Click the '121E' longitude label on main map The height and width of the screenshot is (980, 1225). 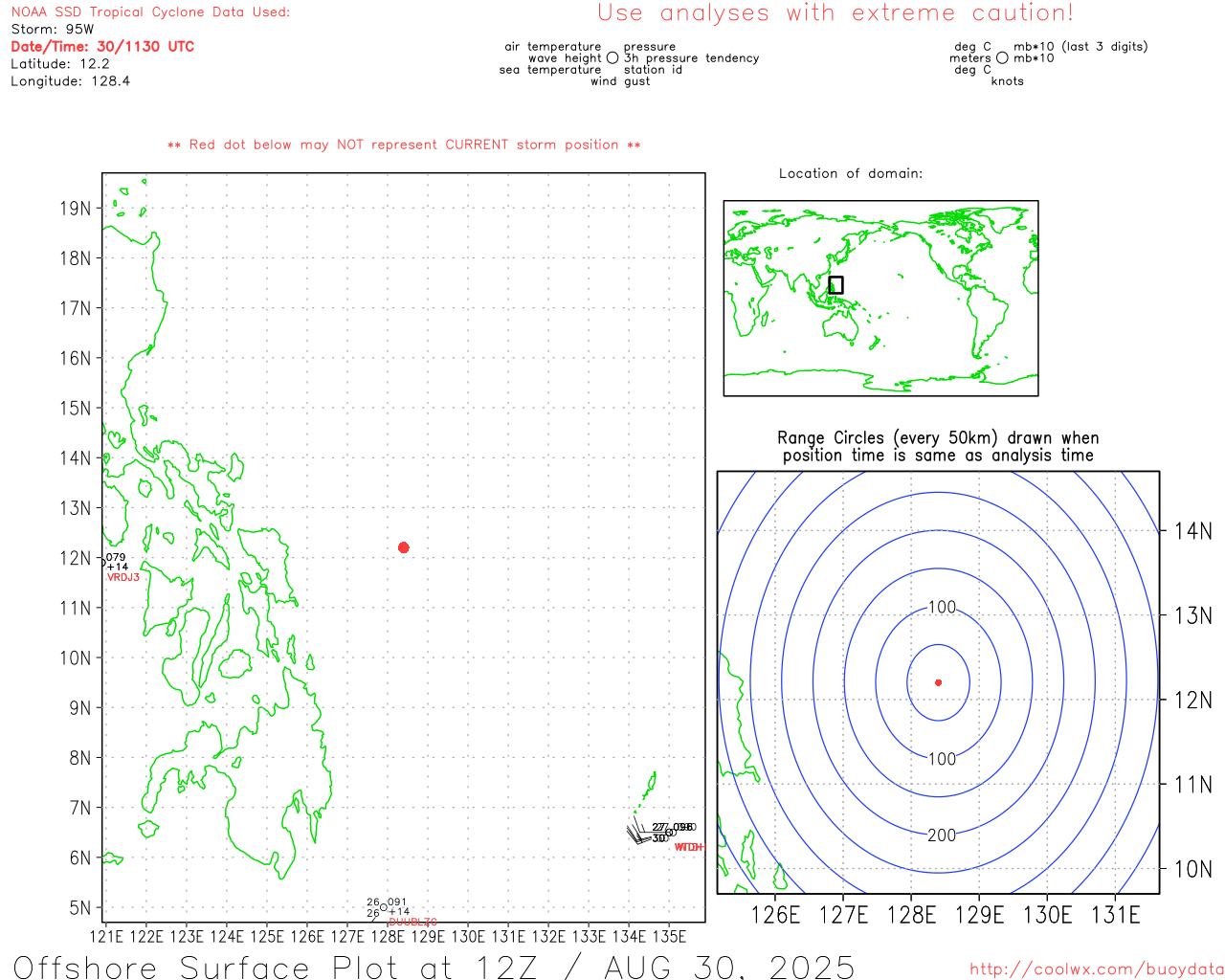tap(106, 937)
